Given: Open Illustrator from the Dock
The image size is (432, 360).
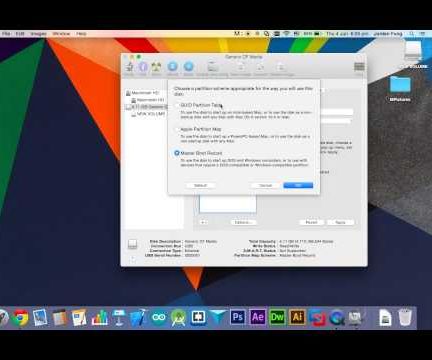Looking at the screenshot, I should pos(297,317).
